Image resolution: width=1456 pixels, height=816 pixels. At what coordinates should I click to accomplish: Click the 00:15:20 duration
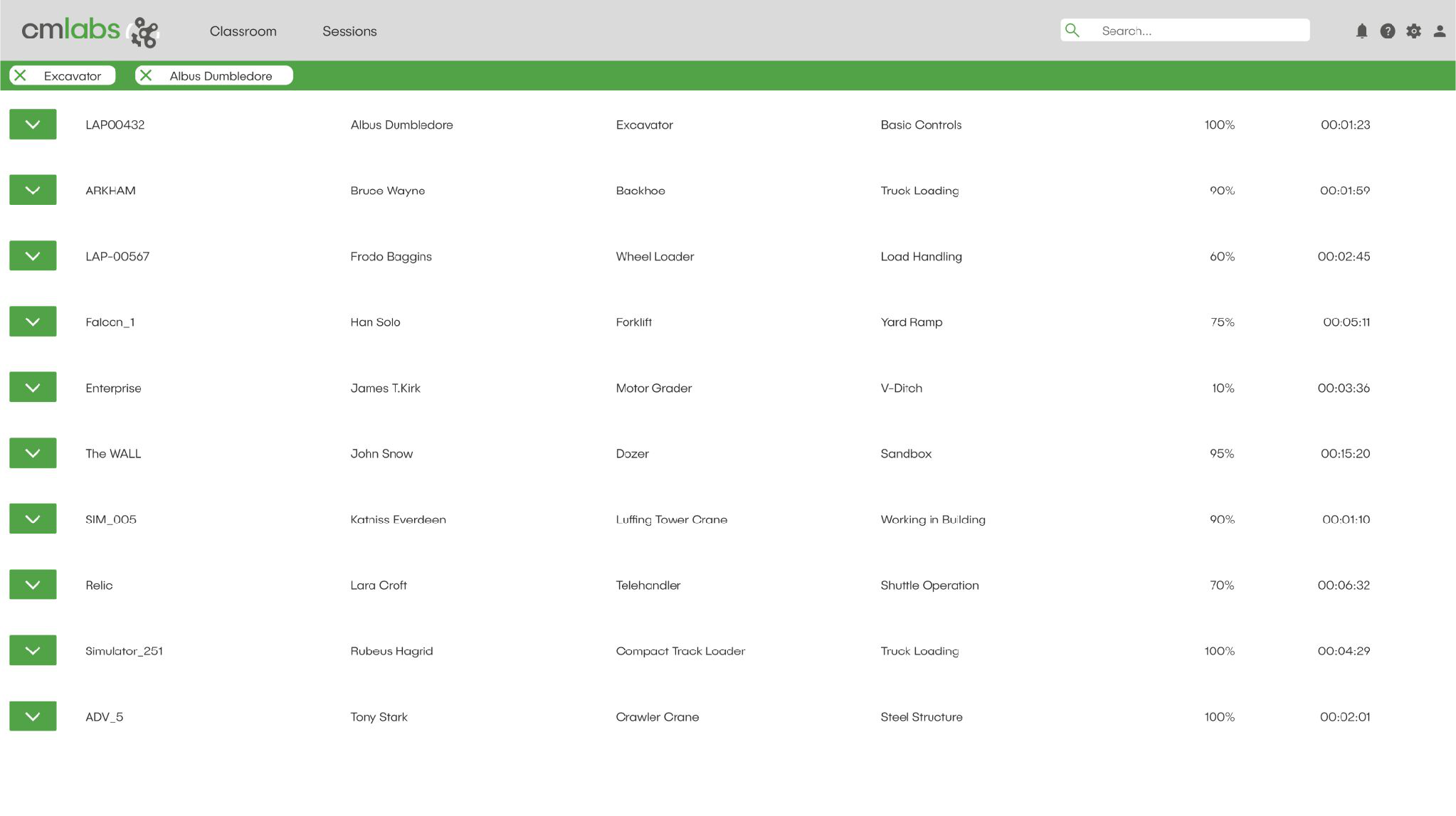1345,453
